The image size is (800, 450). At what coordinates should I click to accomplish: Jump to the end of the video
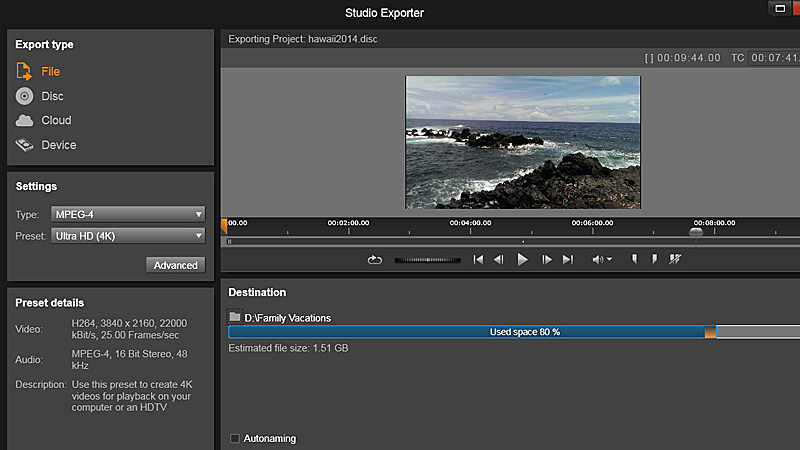tap(568, 260)
